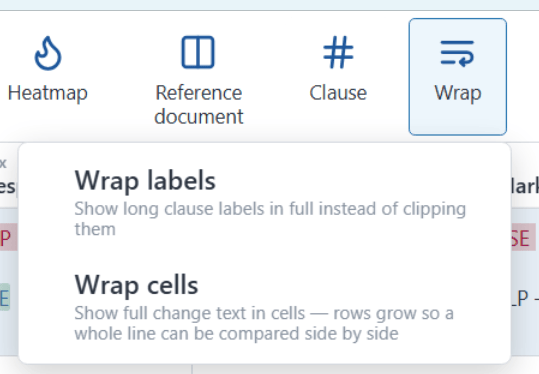Enable the Wrap cells option

pyautogui.click(x=265, y=307)
